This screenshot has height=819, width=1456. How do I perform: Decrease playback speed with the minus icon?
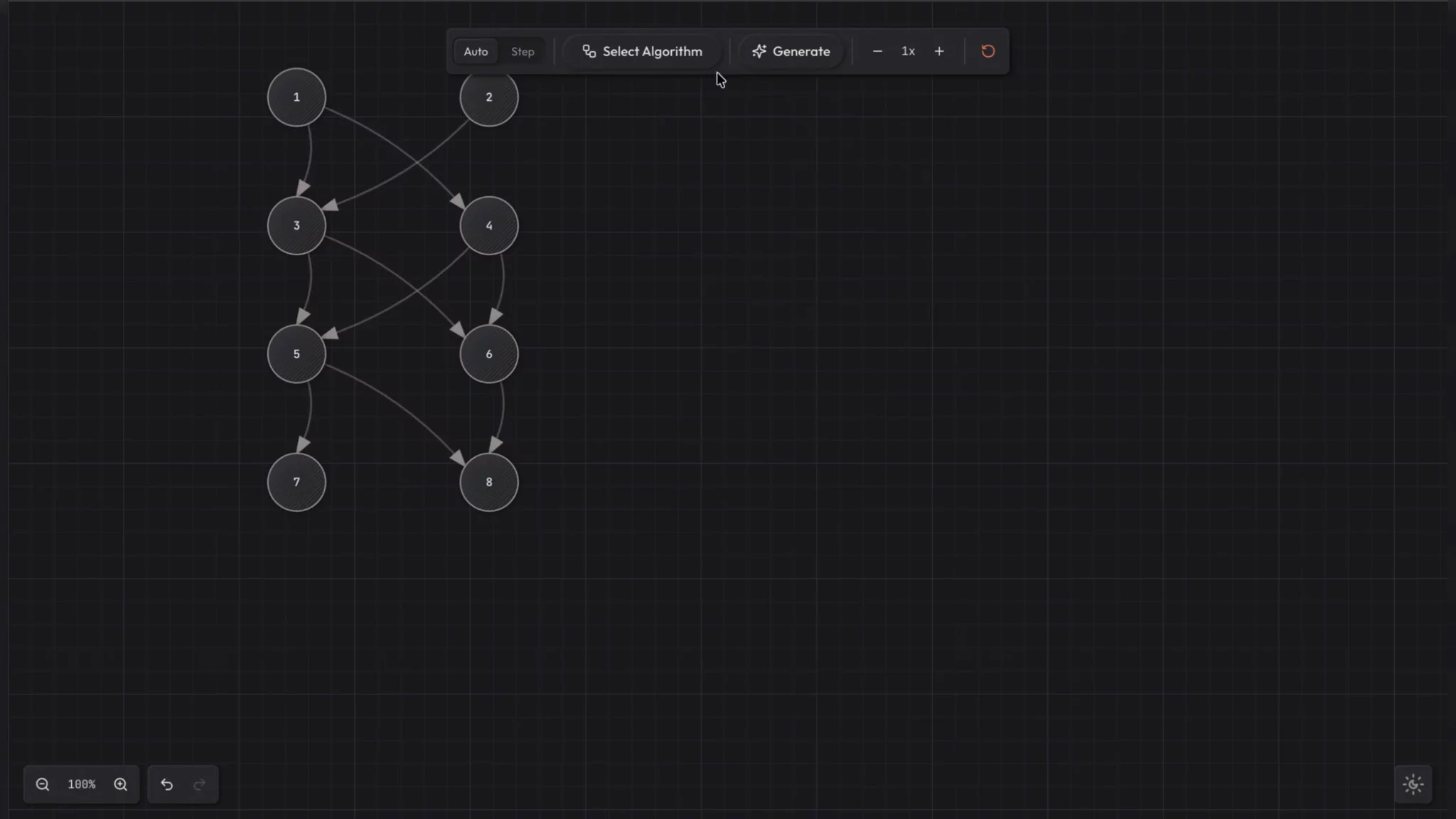877,51
